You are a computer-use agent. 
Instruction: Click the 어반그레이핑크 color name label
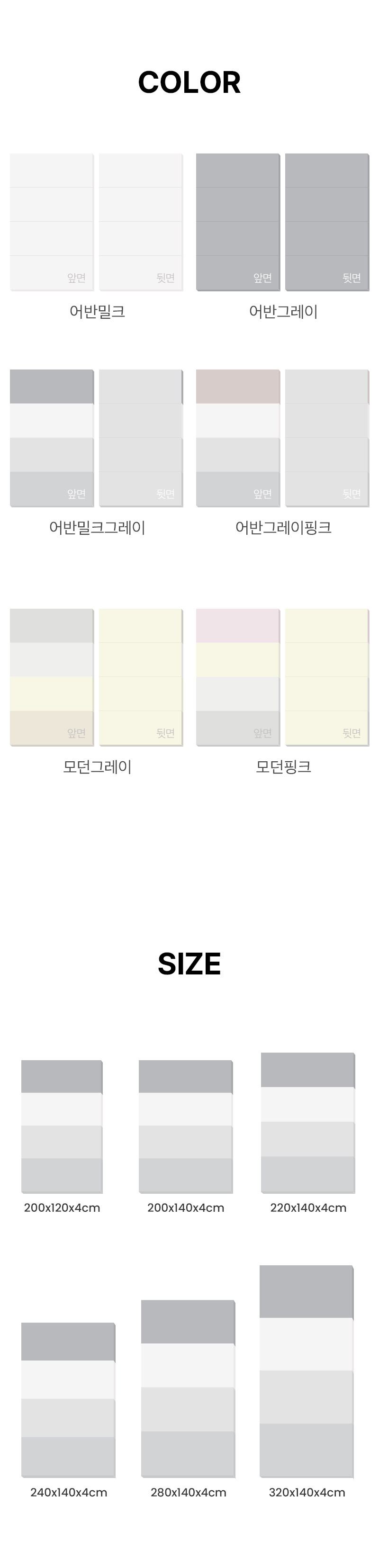283,528
